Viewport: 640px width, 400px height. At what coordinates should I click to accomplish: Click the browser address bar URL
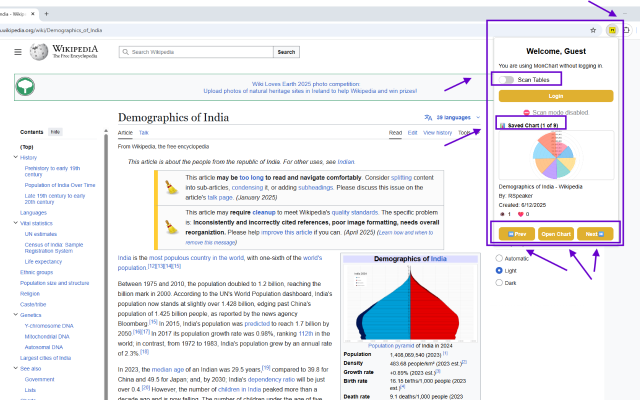point(51,30)
